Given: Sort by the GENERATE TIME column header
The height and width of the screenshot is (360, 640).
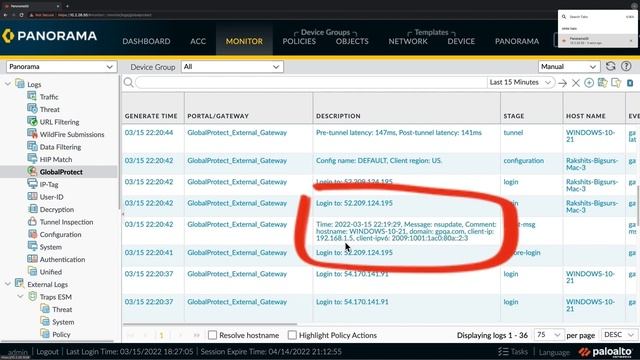Looking at the screenshot, I should (151, 116).
